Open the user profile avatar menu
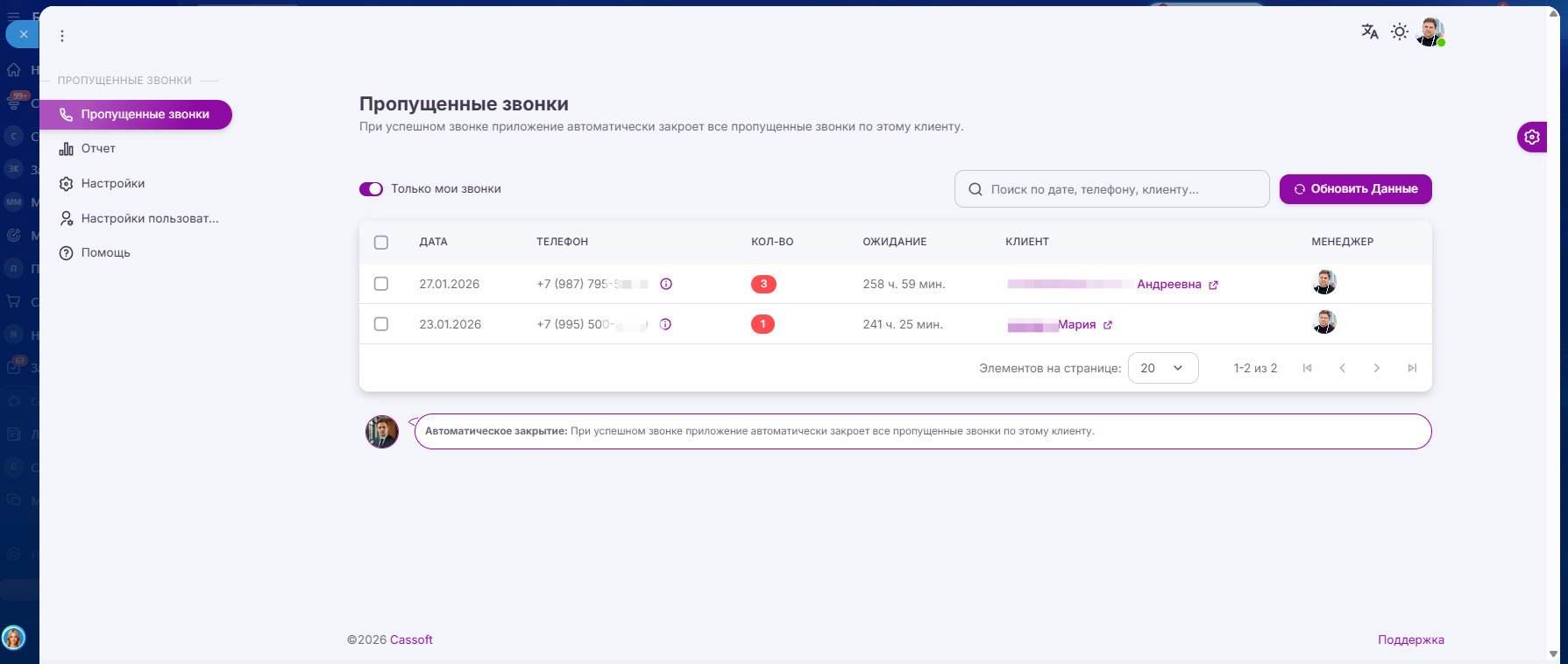Viewport: 1568px width, 664px height. [1430, 32]
